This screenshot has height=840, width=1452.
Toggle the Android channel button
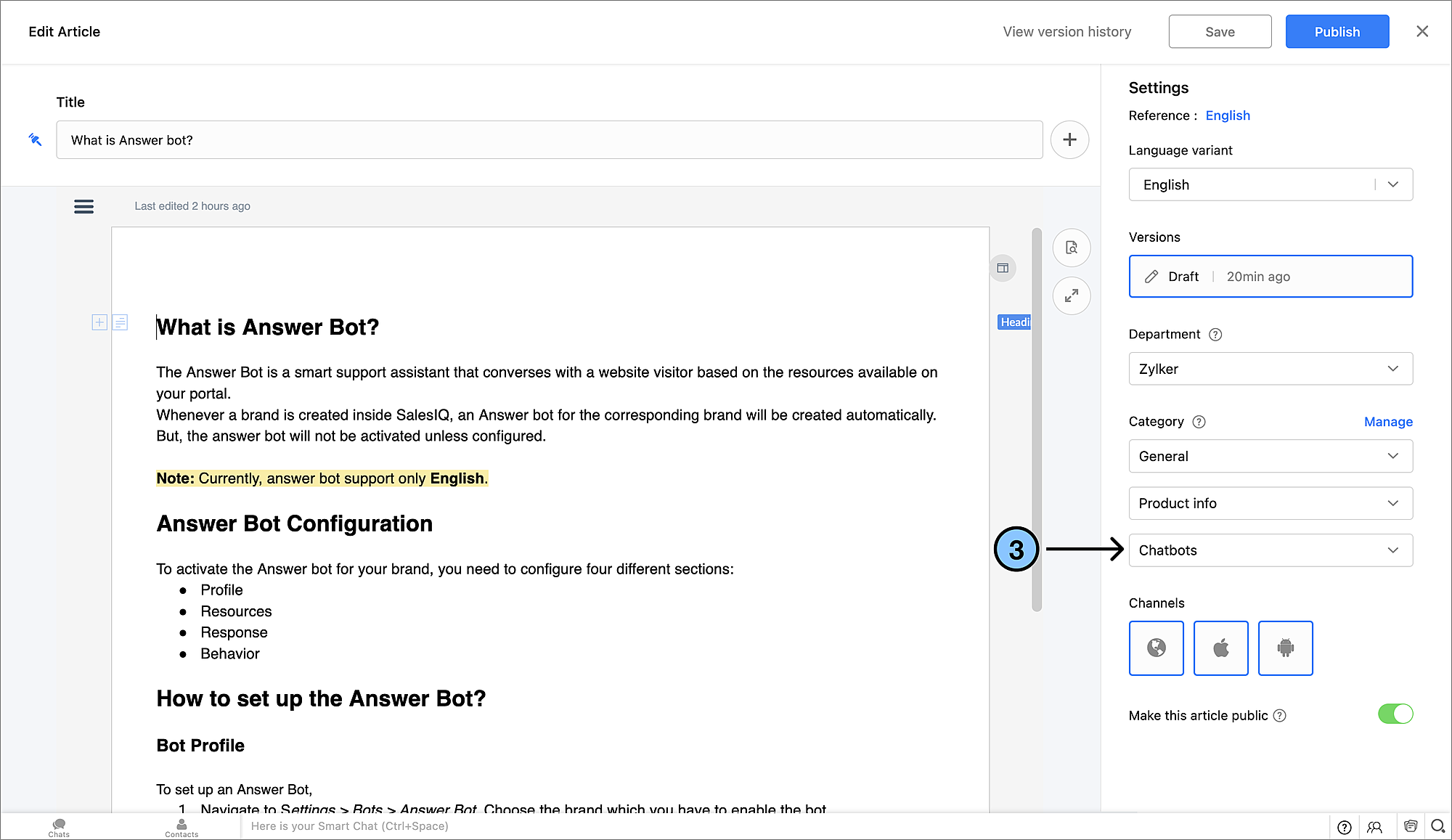click(1285, 648)
